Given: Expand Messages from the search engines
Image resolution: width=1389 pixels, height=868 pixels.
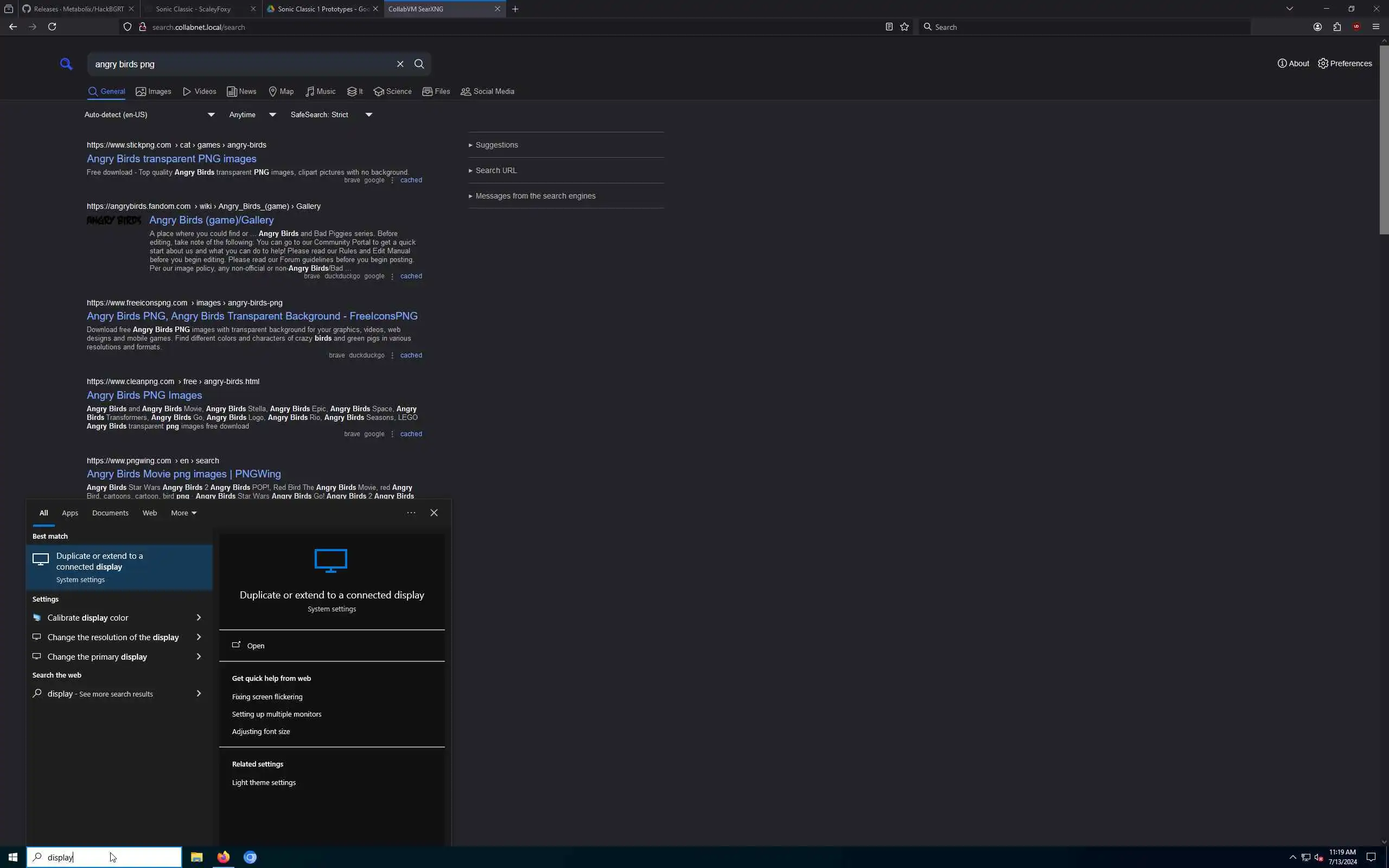Looking at the screenshot, I should [x=535, y=196].
